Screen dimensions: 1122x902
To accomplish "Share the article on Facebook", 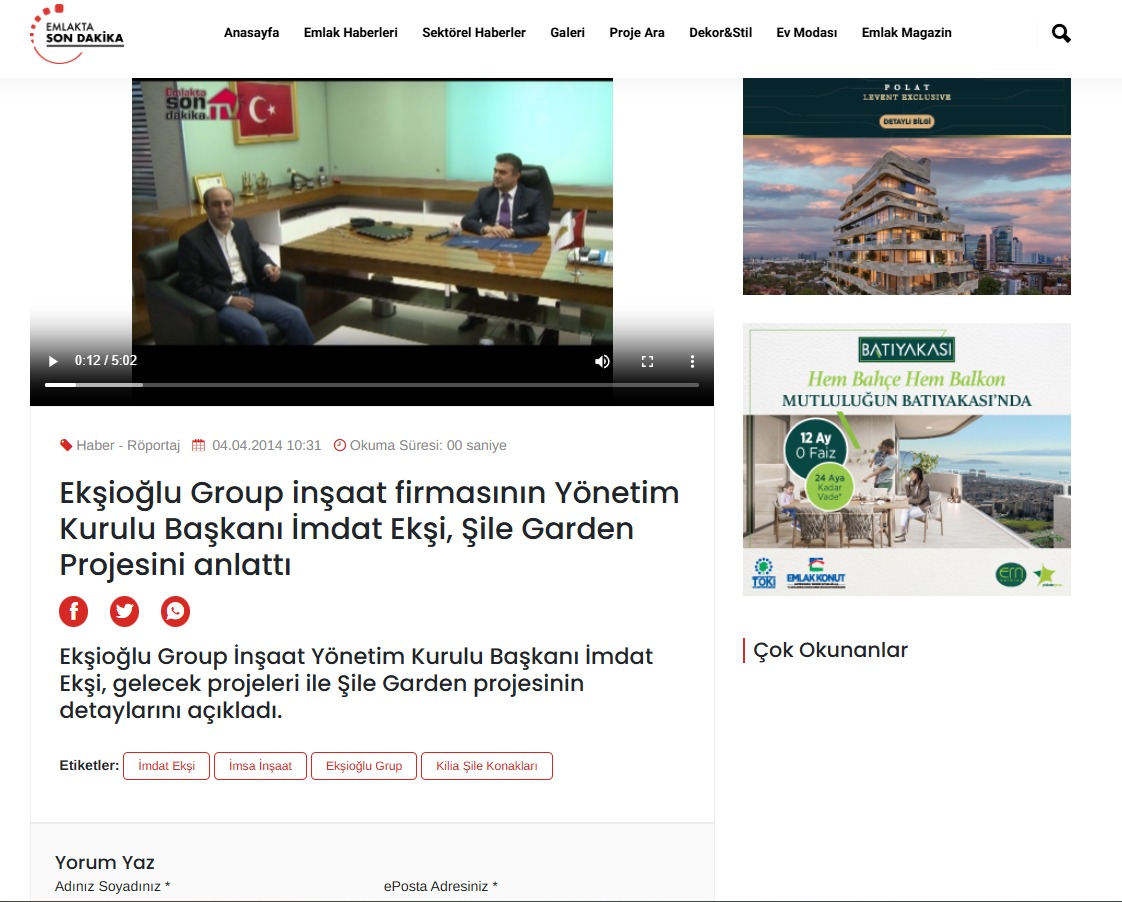I will (73, 611).
